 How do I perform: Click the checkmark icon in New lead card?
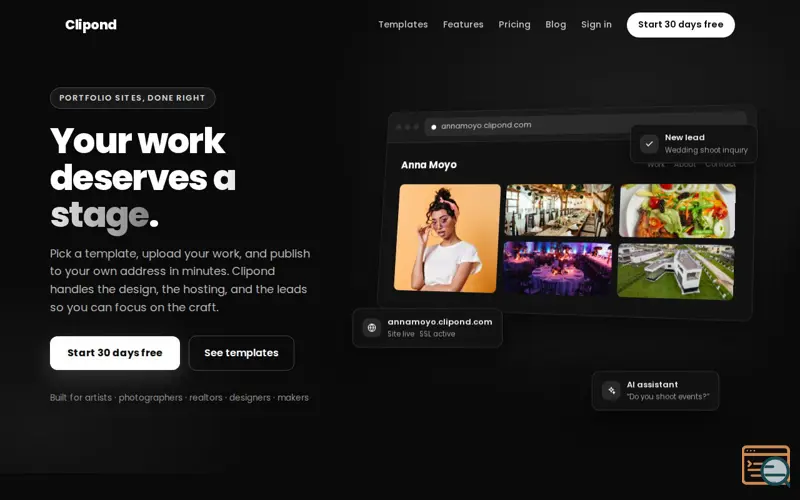(649, 144)
